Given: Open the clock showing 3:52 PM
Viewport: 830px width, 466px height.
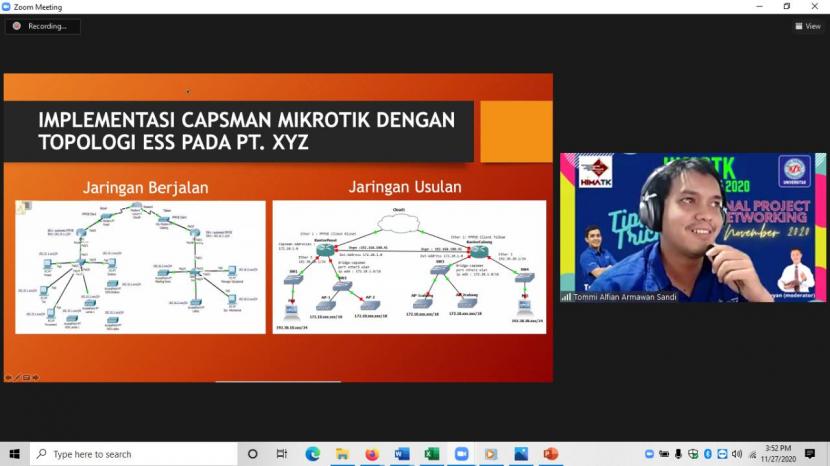Looking at the screenshot, I should tap(778, 454).
